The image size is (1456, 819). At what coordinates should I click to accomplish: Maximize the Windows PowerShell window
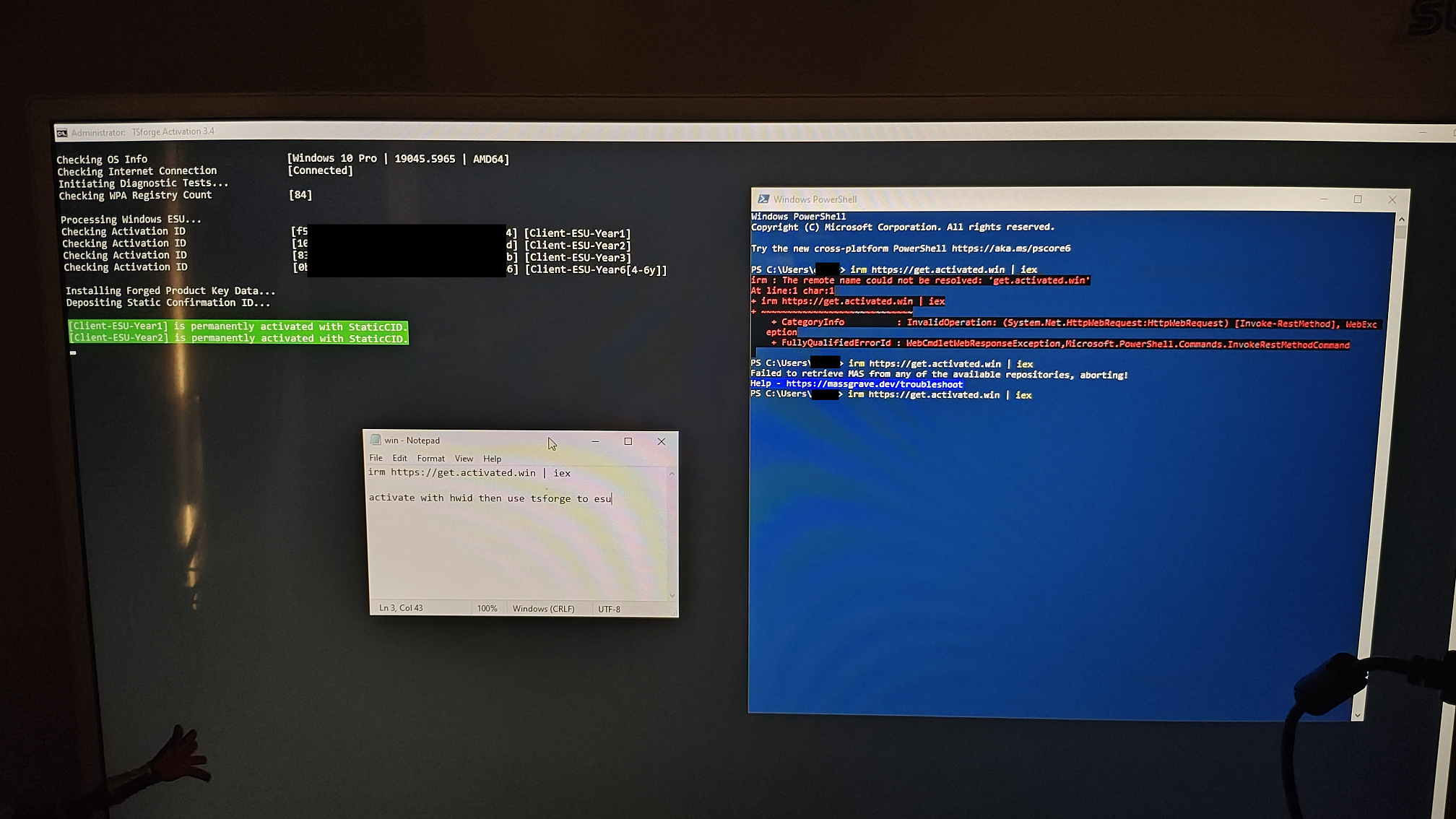1357,199
